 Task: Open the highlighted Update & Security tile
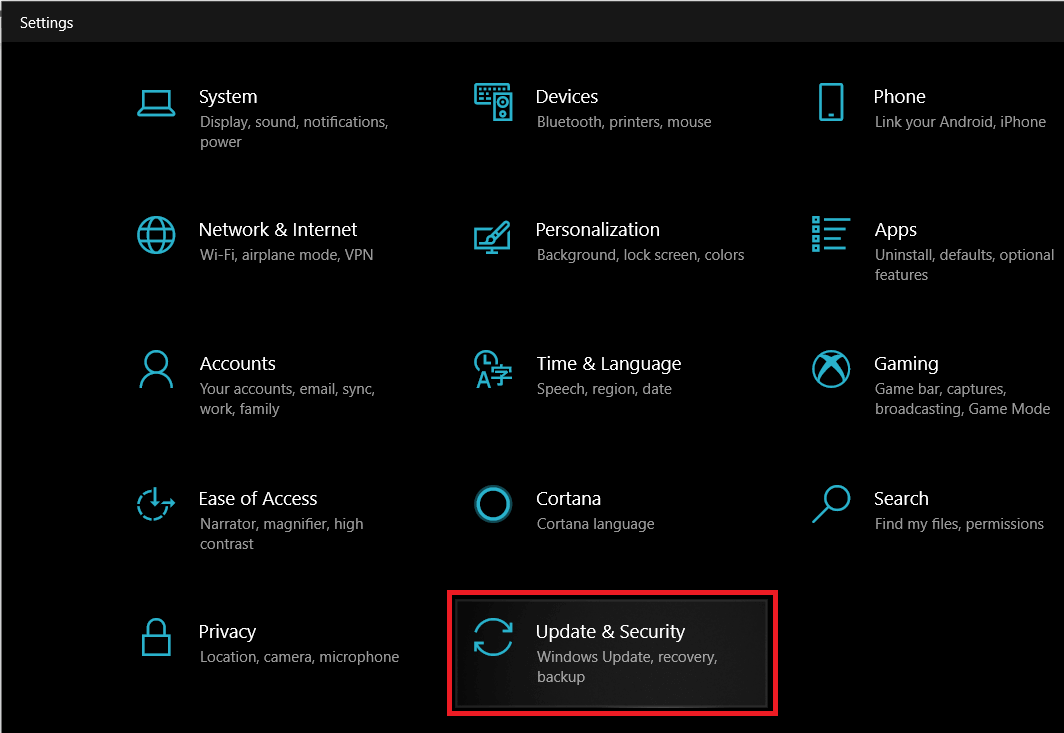[611, 652]
